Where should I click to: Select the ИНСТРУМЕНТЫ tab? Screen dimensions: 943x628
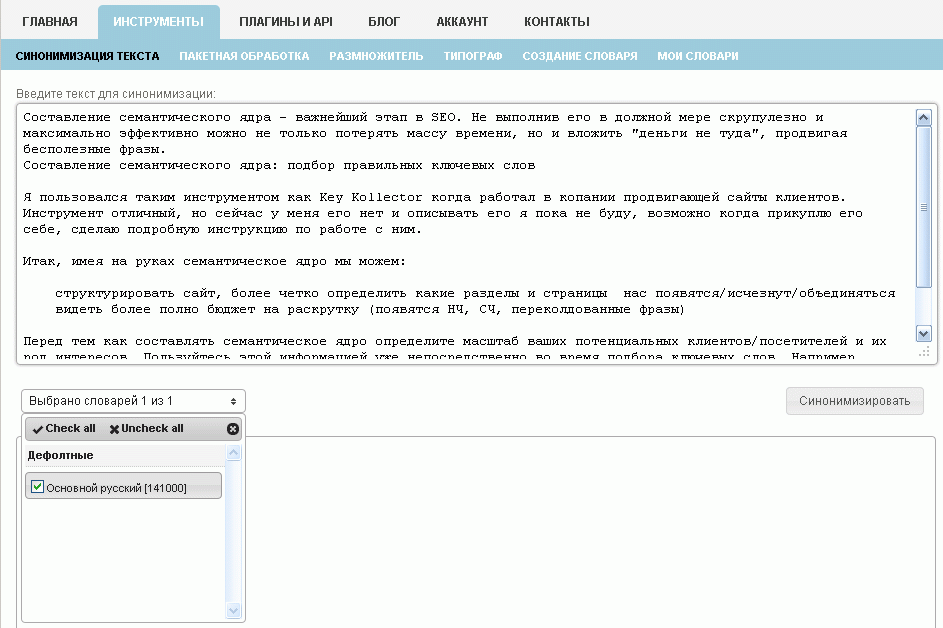point(159,22)
